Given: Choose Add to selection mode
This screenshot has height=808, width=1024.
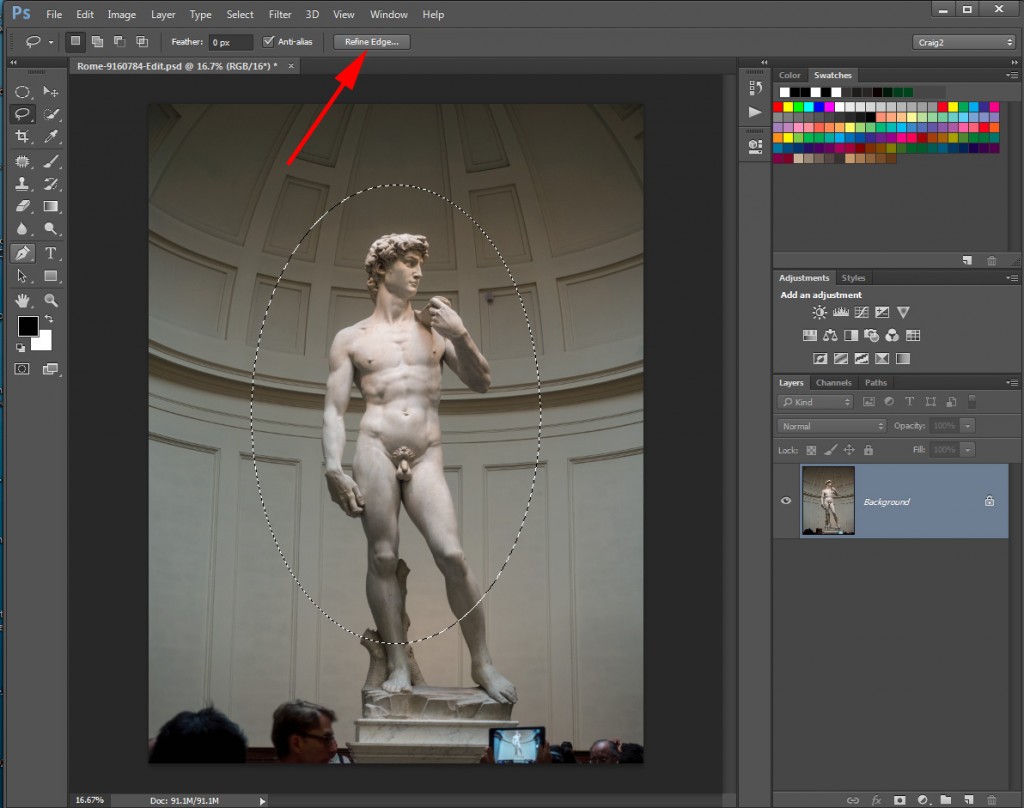Looking at the screenshot, I should pyautogui.click(x=97, y=41).
